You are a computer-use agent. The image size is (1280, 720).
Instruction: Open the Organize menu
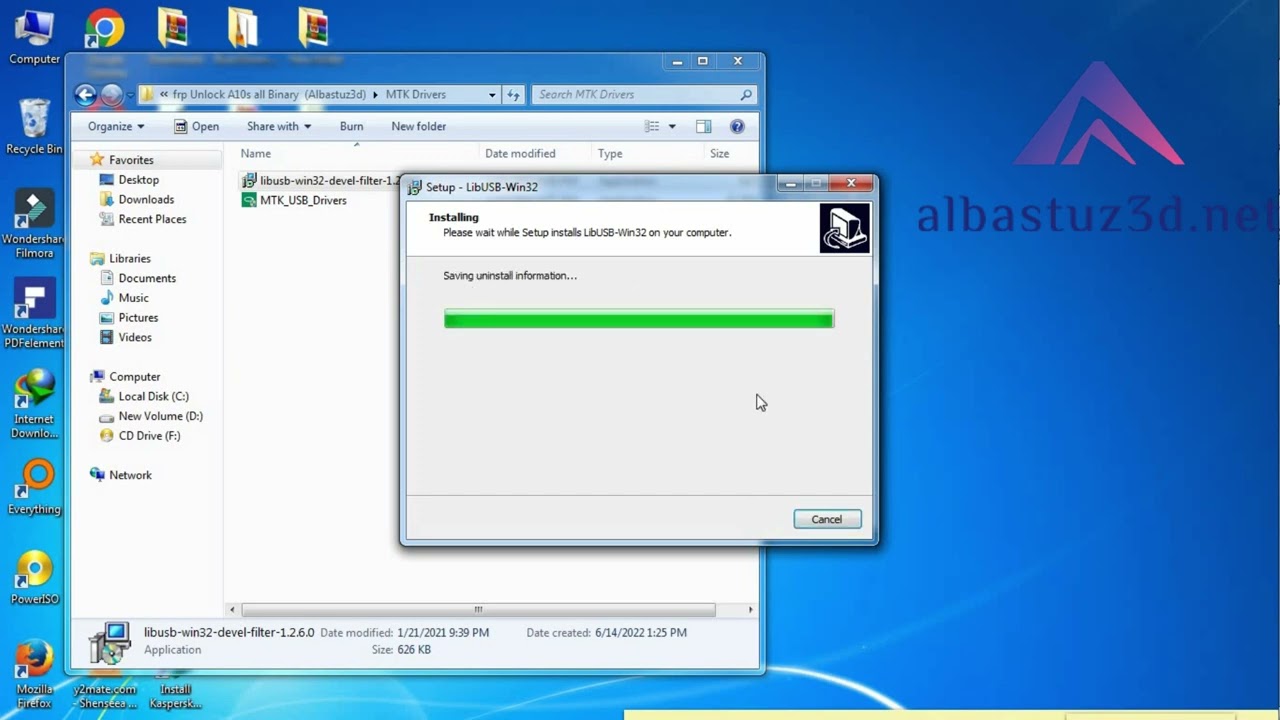116,127
